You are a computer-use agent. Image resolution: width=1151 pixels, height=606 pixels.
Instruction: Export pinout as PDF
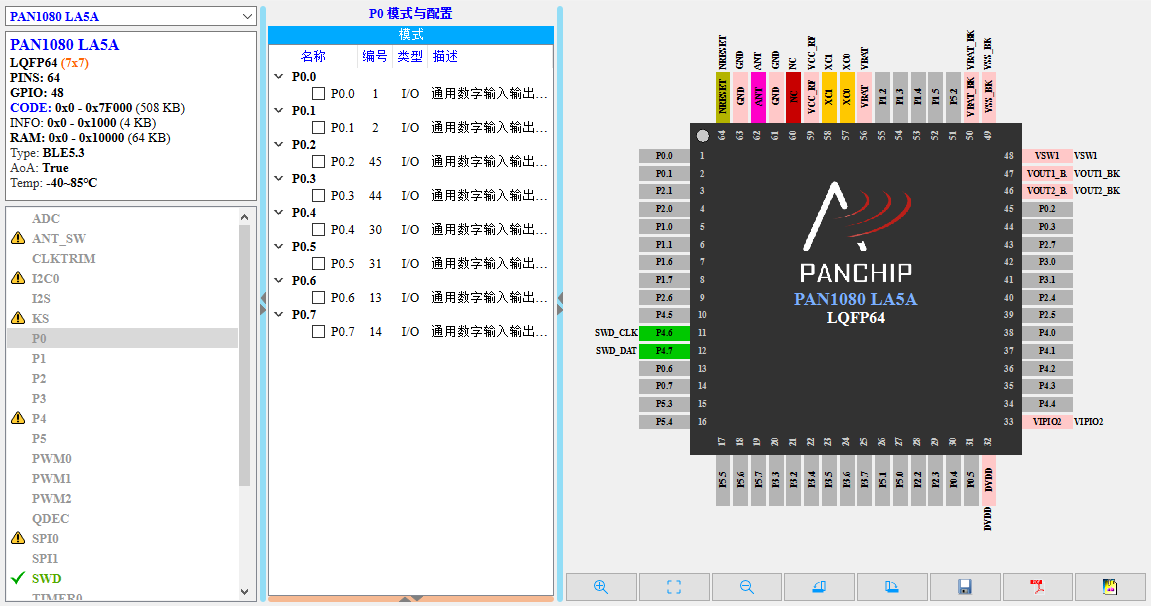[x=1037, y=587]
